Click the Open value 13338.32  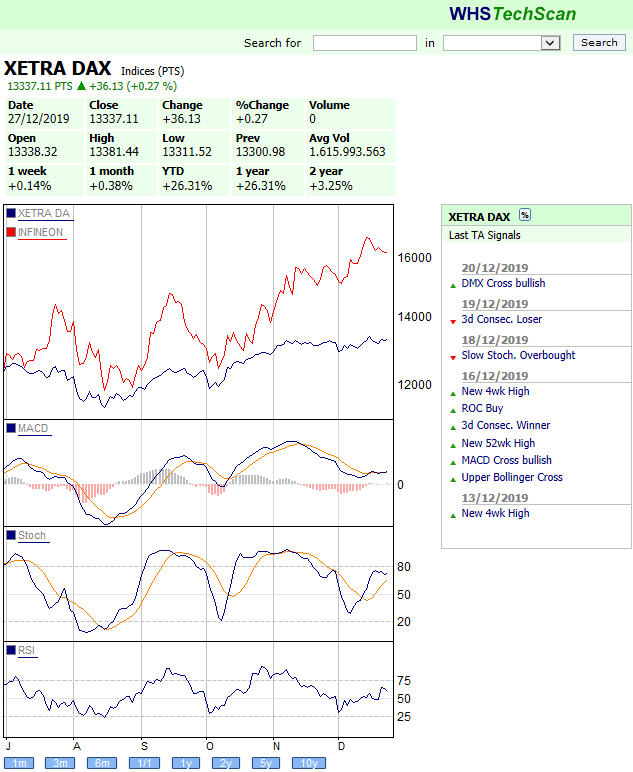[32, 152]
